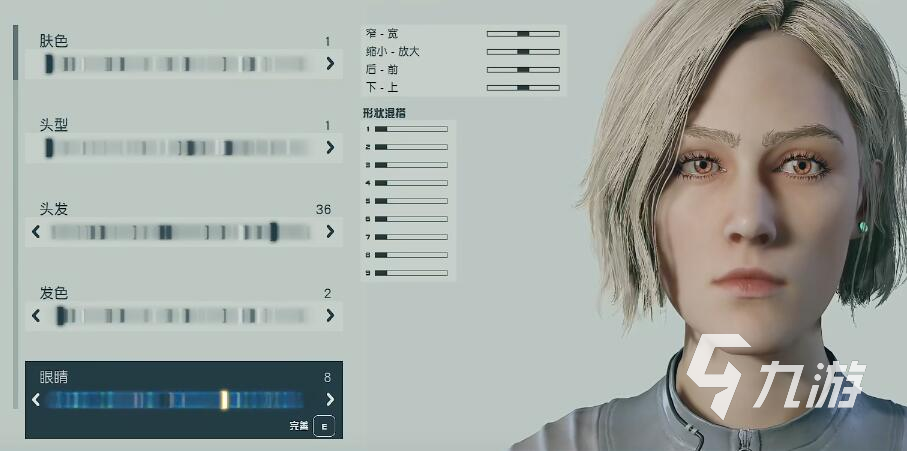The image size is (907, 451).
Task: Pick a tone on the 肤色 swatch strip
Action: [x=180, y=64]
